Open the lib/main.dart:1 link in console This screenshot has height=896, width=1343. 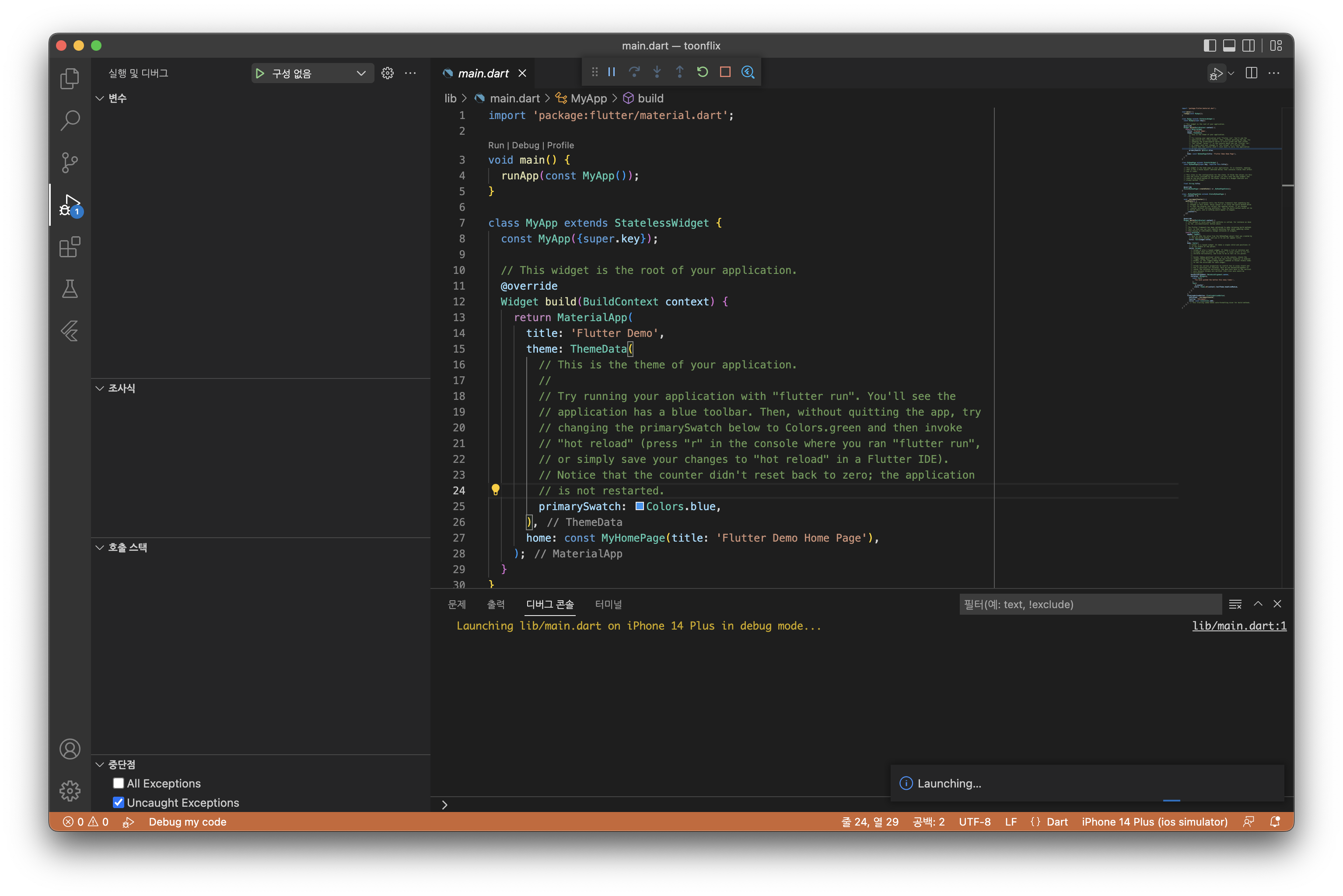pos(1238,626)
